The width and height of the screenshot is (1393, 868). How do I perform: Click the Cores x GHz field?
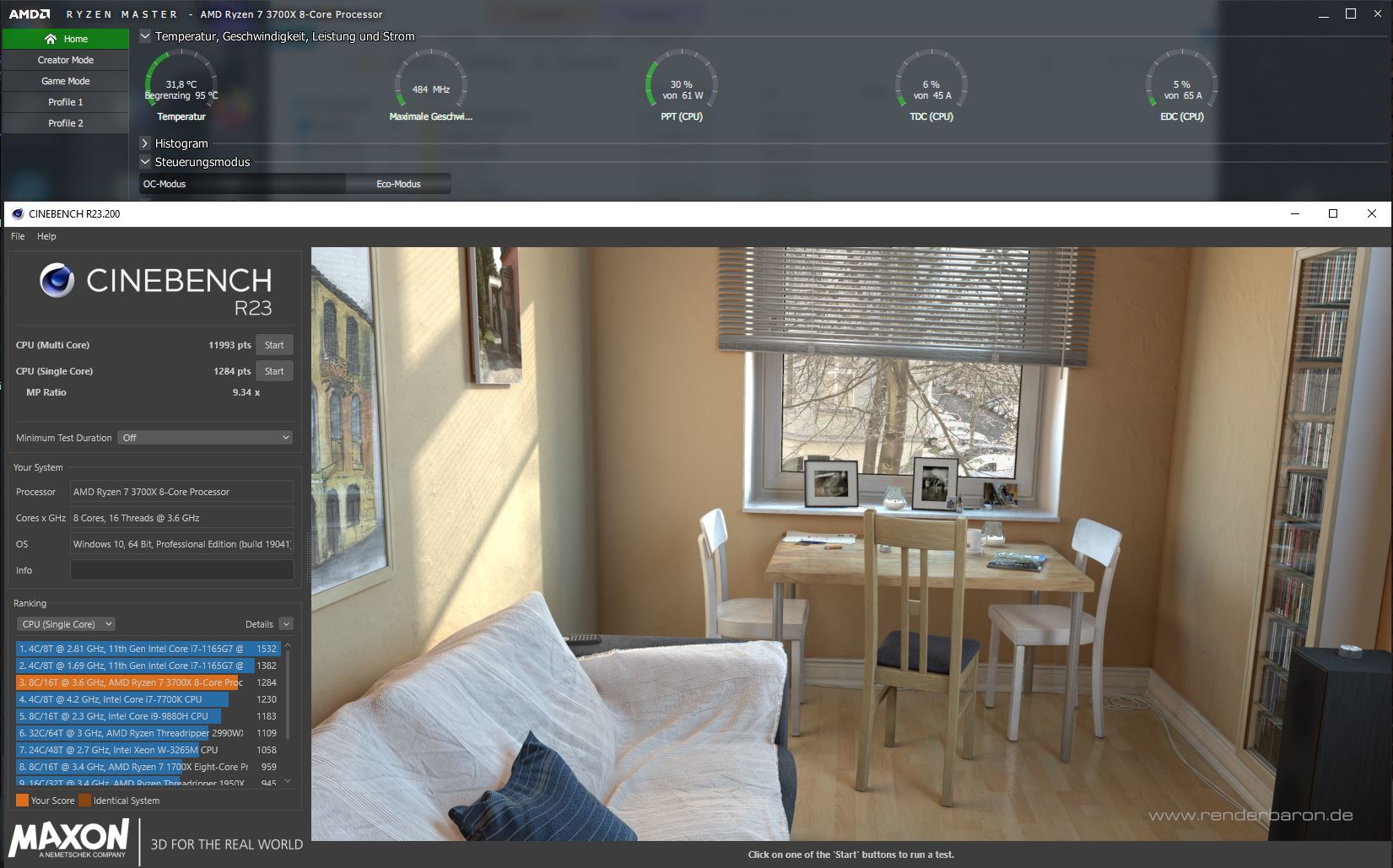point(181,518)
